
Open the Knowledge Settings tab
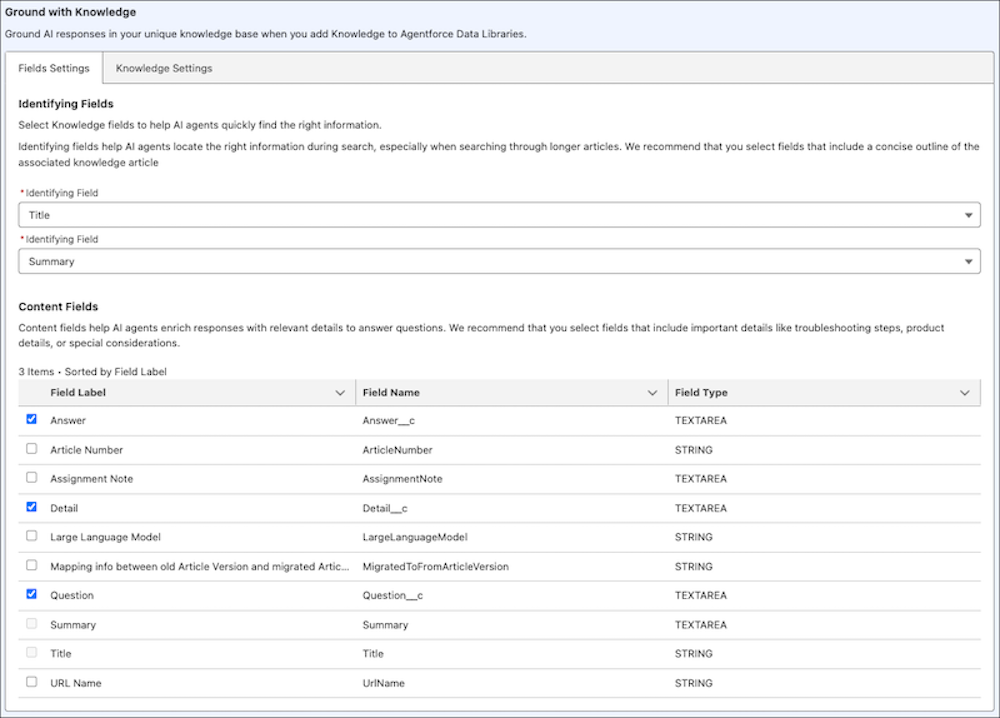163,69
